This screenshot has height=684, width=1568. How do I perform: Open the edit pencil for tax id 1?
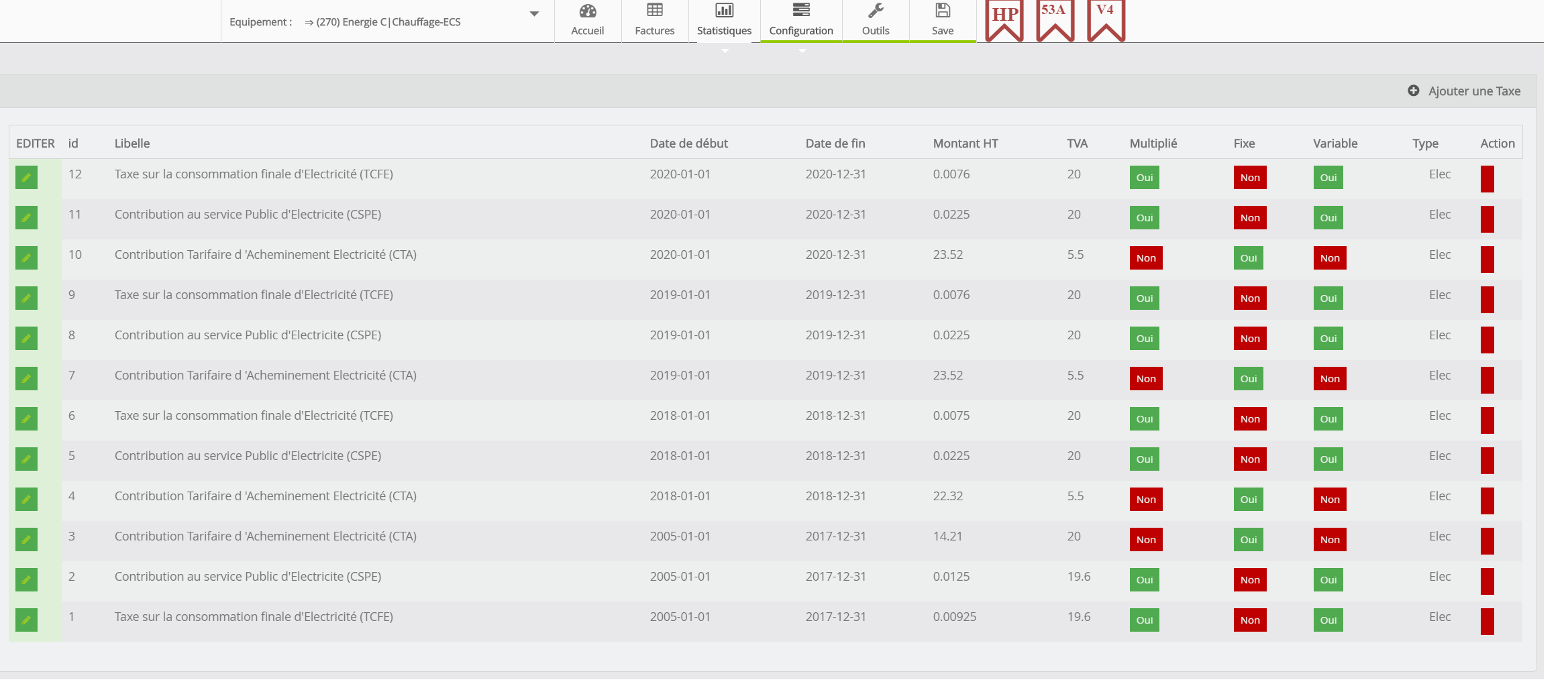tap(26, 620)
